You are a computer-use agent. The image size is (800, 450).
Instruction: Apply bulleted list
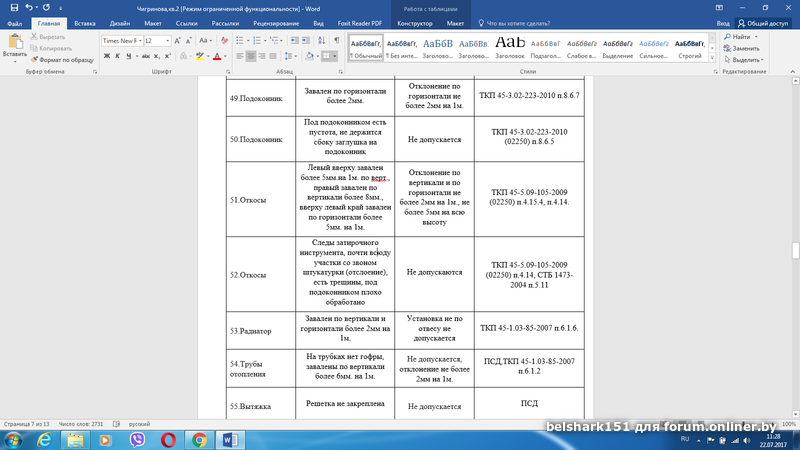coord(240,40)
